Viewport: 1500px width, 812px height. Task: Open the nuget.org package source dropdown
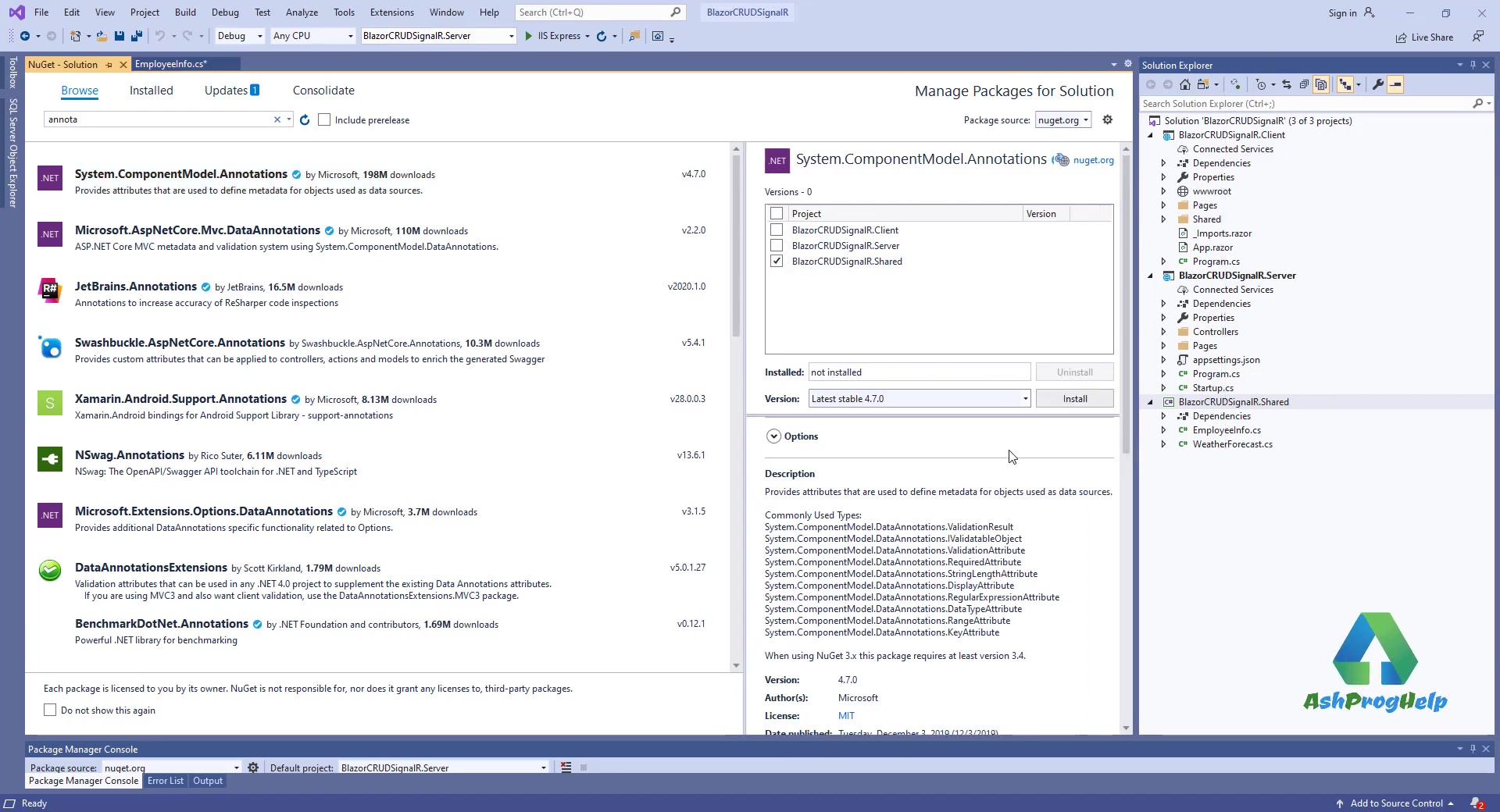click(1063, 119)
